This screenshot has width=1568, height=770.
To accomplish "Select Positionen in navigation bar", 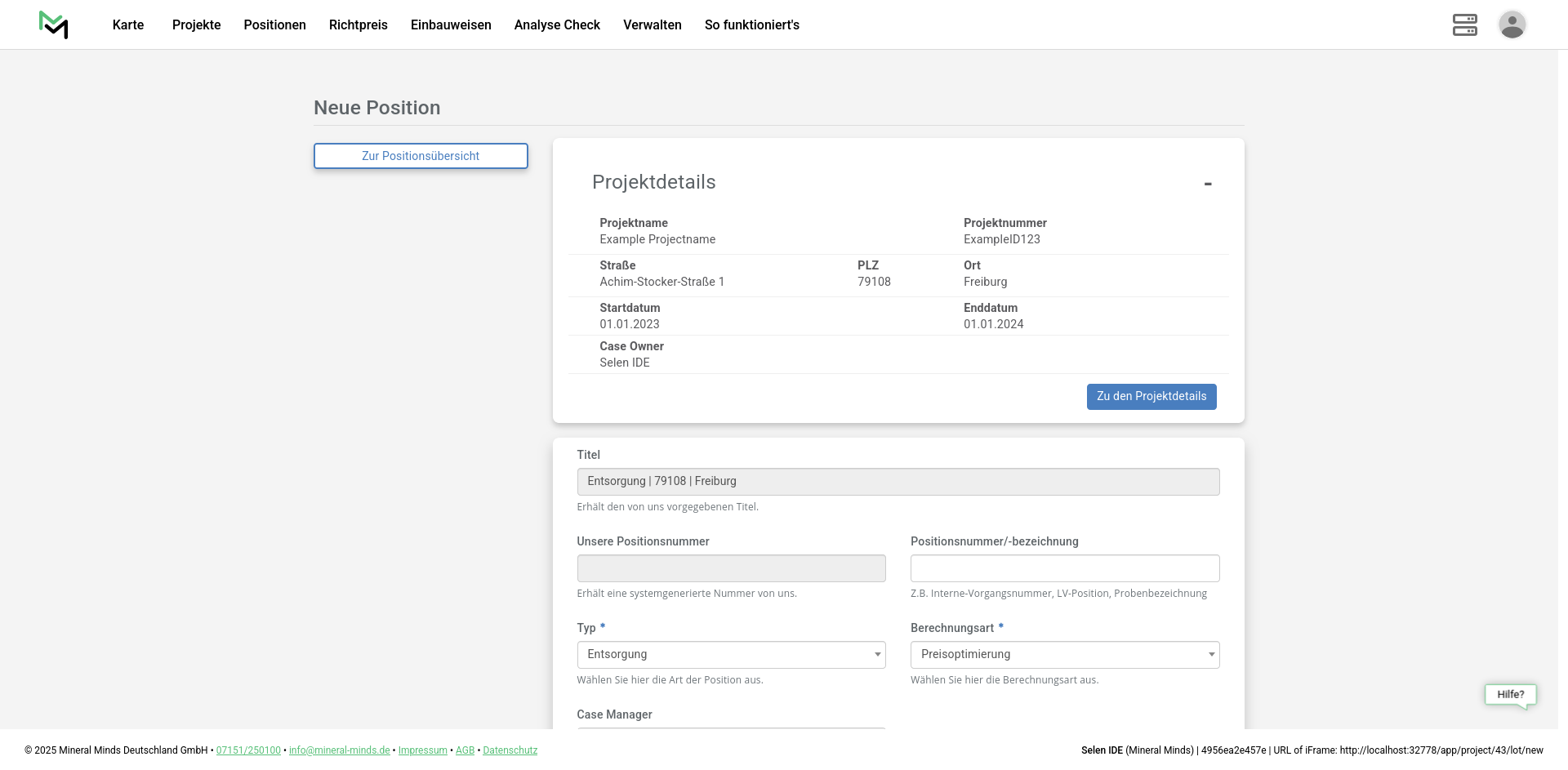I will pos(274,25).
